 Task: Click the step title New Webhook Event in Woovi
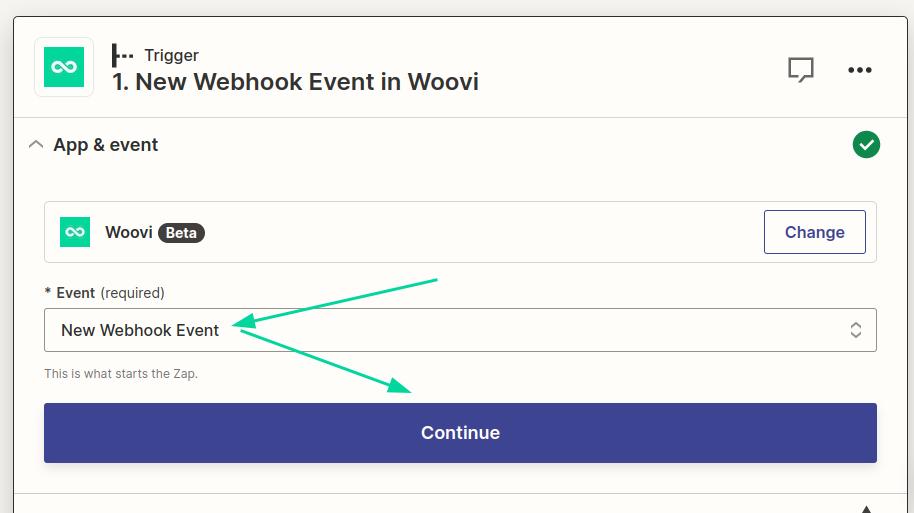pos(295,82)
